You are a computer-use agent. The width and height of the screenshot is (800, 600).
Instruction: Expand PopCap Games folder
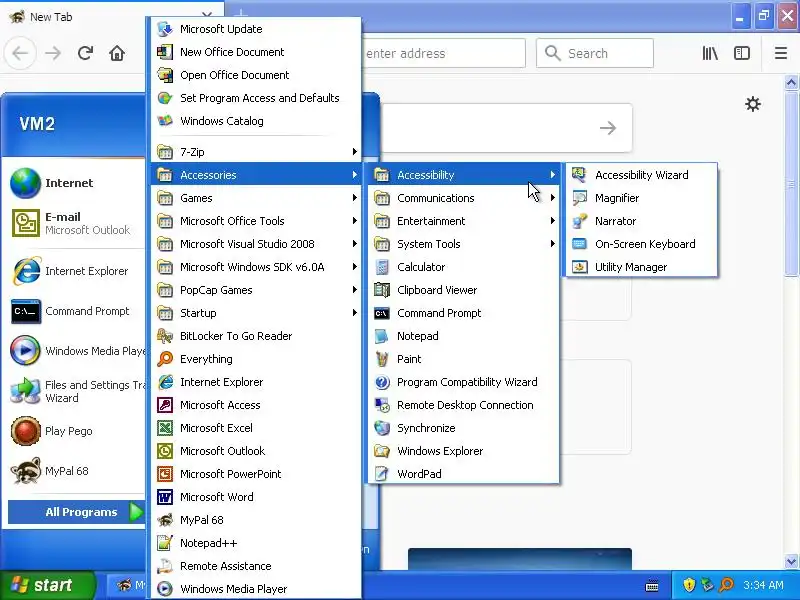(256, 290)
